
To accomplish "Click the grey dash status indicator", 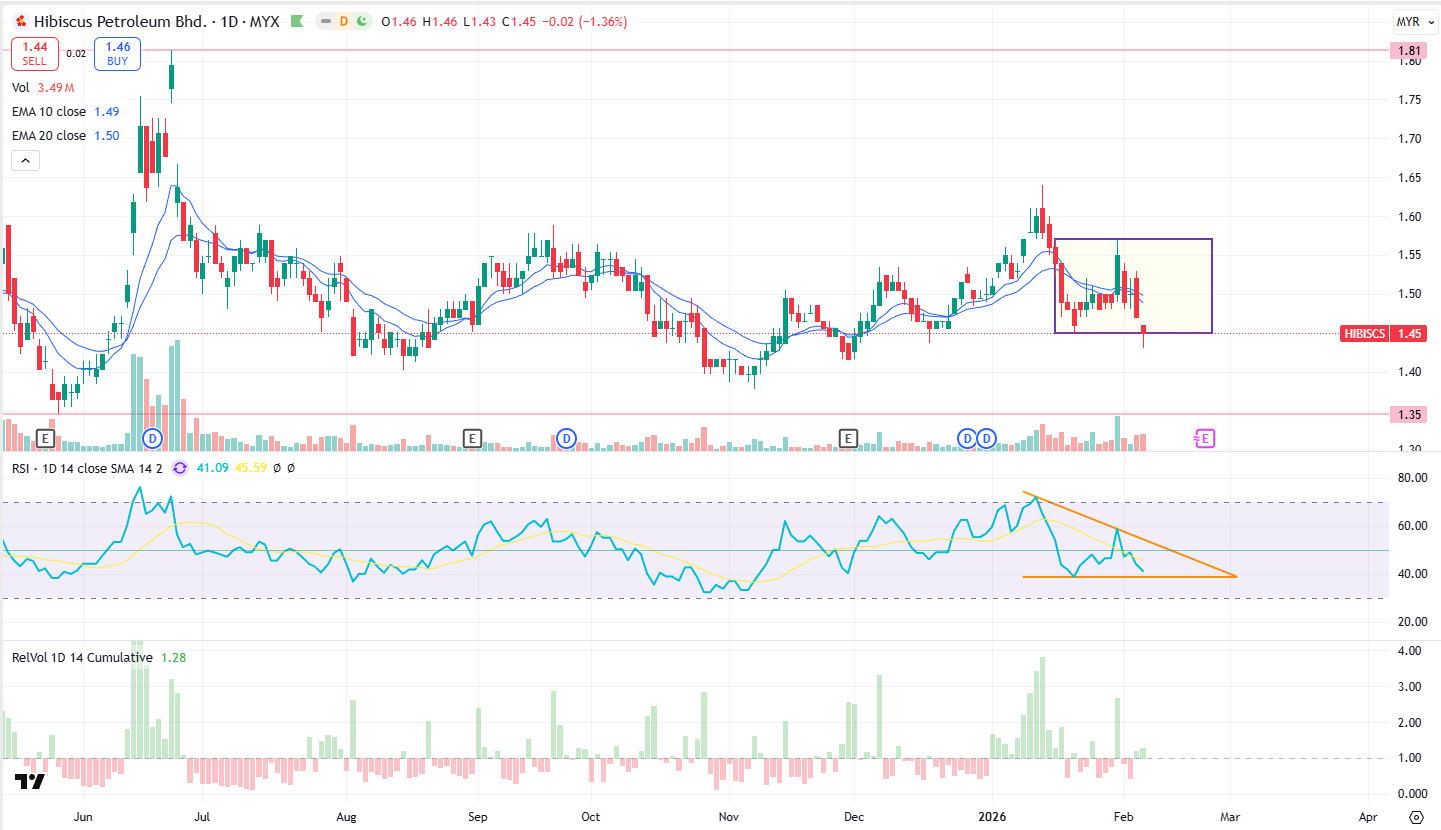I will [x=327, y=21].
